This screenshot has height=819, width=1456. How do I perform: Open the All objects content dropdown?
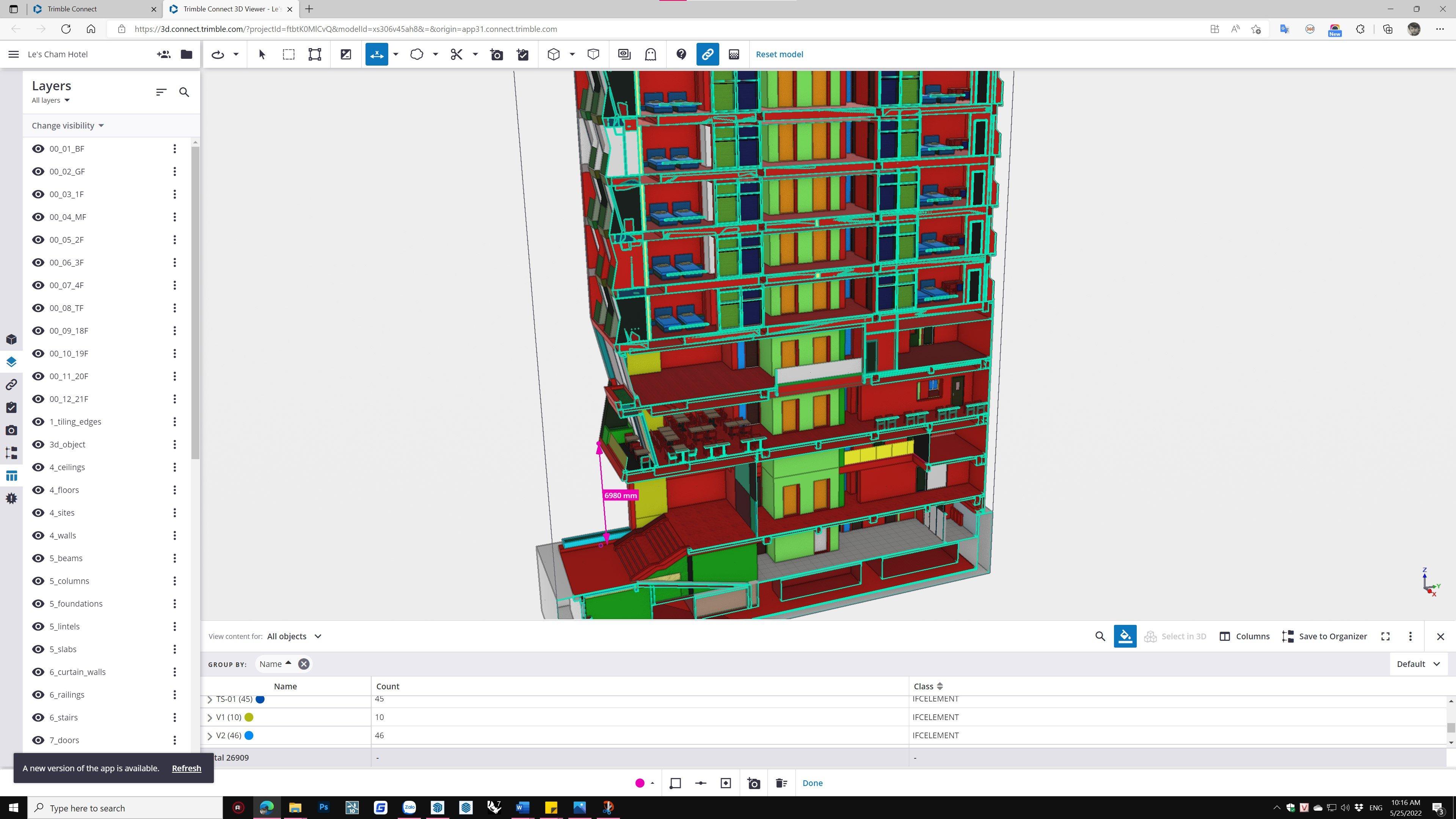[x=294, y=636]
